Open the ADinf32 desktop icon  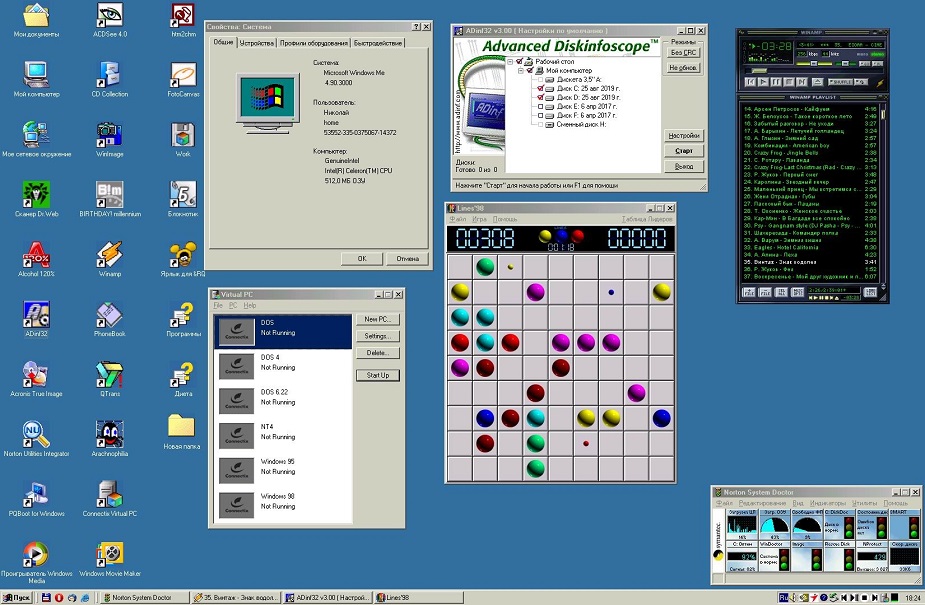coord(36,318)
